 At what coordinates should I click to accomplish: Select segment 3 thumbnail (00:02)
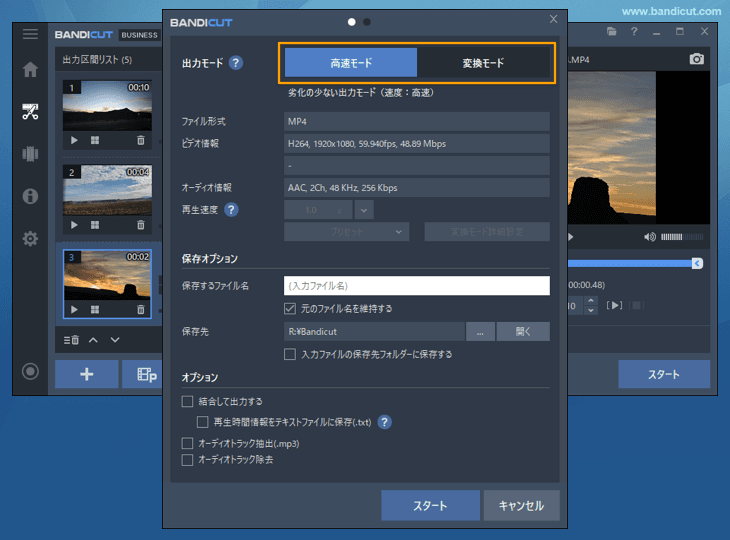tap(108, 275)
